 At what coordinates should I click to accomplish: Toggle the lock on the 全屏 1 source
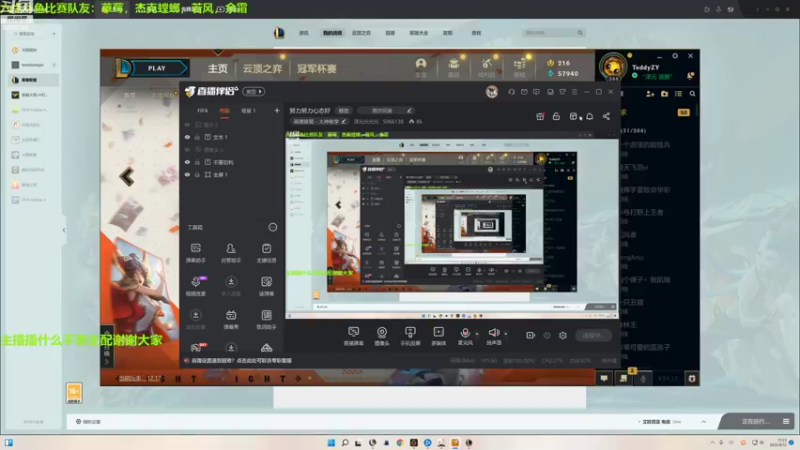[x=197, y=174]
